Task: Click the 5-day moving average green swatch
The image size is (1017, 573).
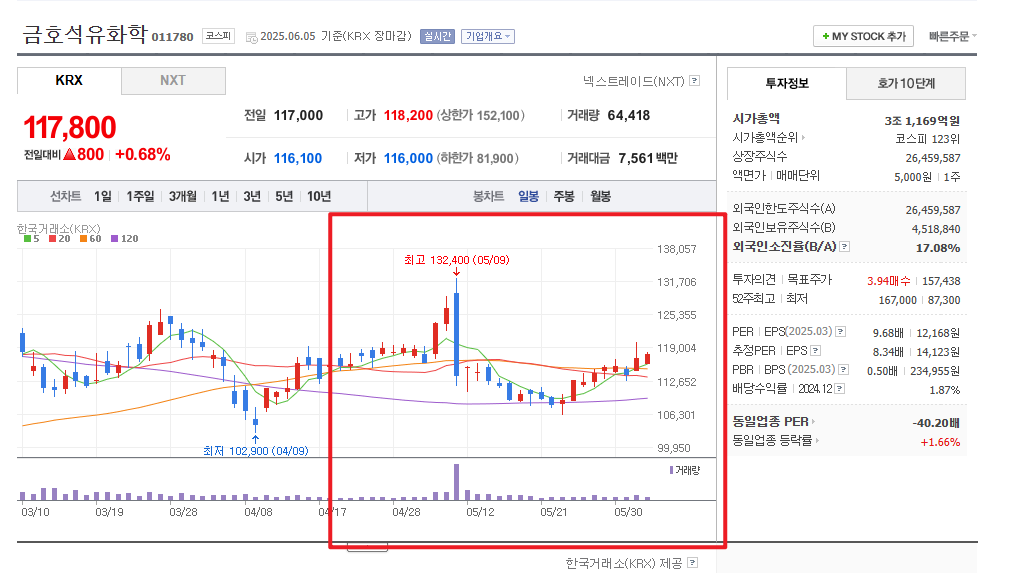Action: (27, 239)
